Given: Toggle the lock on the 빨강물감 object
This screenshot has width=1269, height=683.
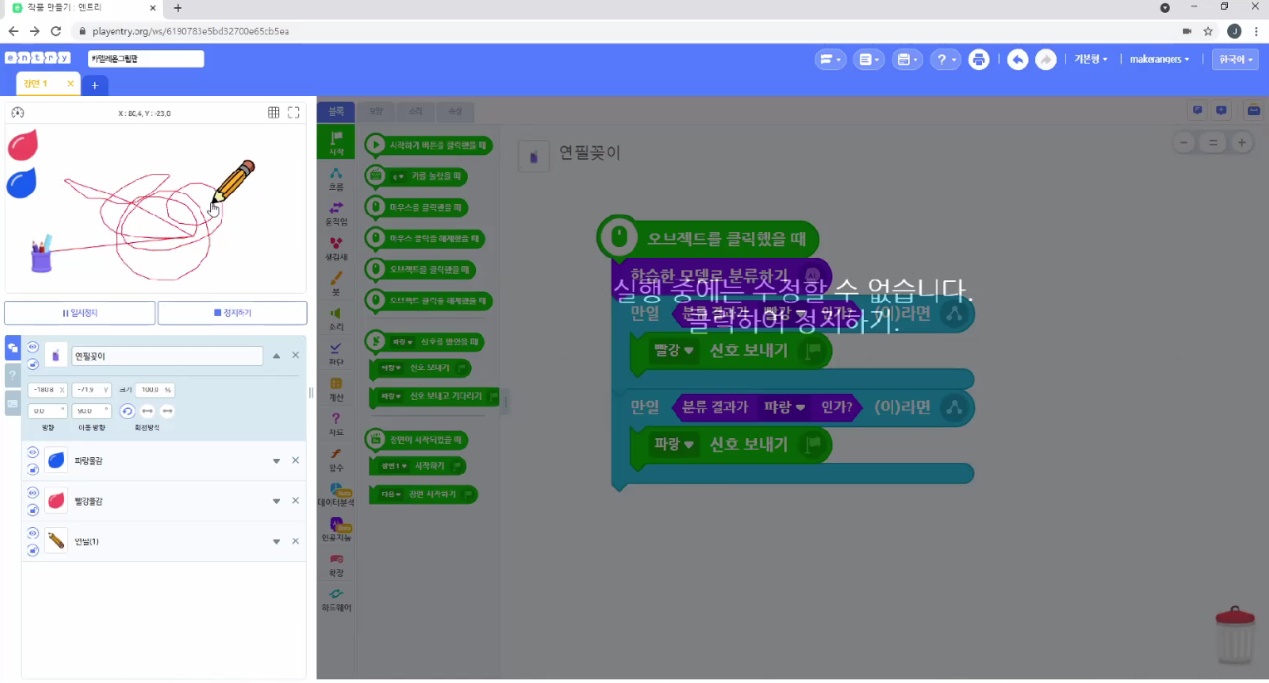Looking at the screenshot, I should [33, 508].
